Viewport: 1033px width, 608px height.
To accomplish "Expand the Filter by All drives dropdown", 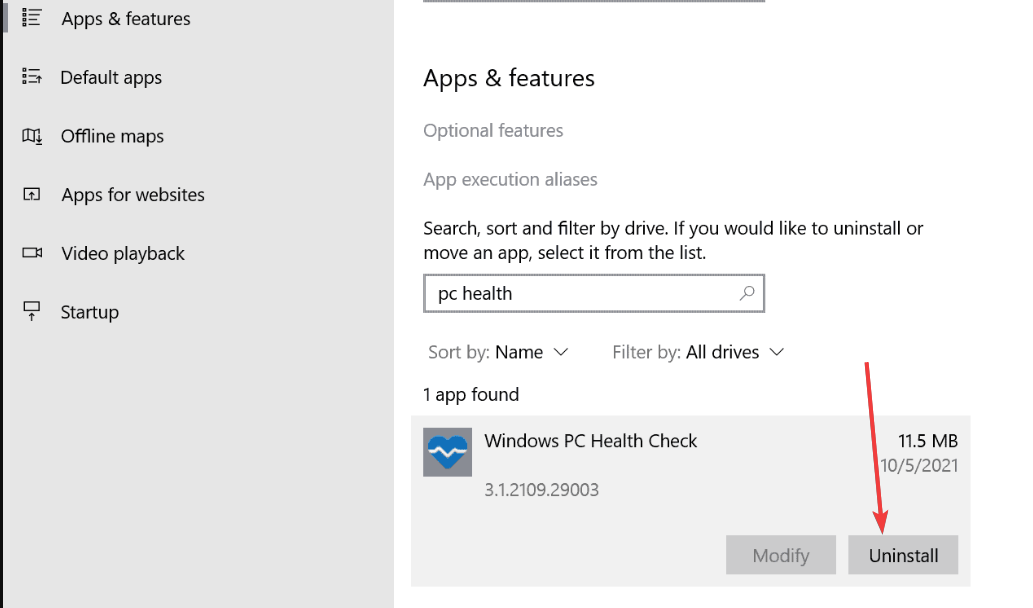I will [698, 352].
